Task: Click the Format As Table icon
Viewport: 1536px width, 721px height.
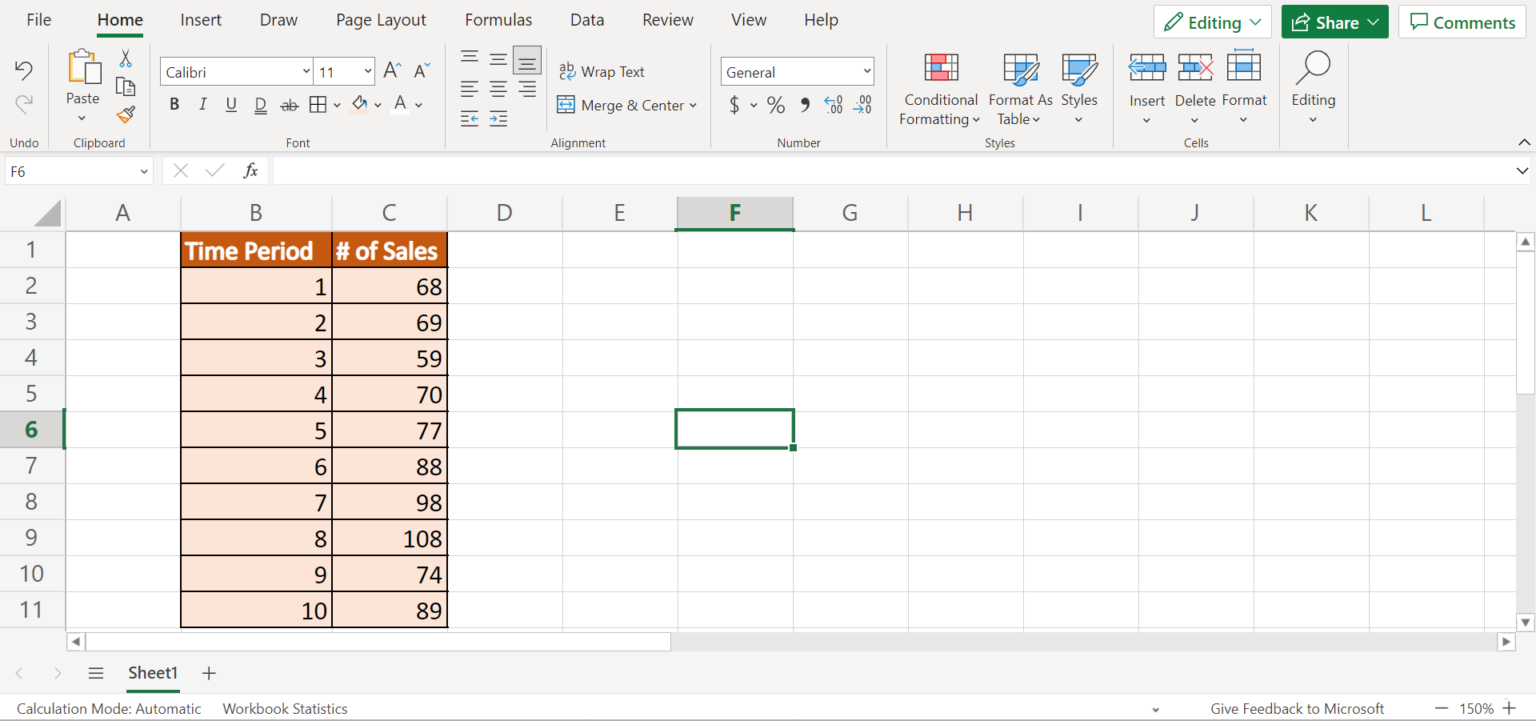Action: coord(1019,90)
